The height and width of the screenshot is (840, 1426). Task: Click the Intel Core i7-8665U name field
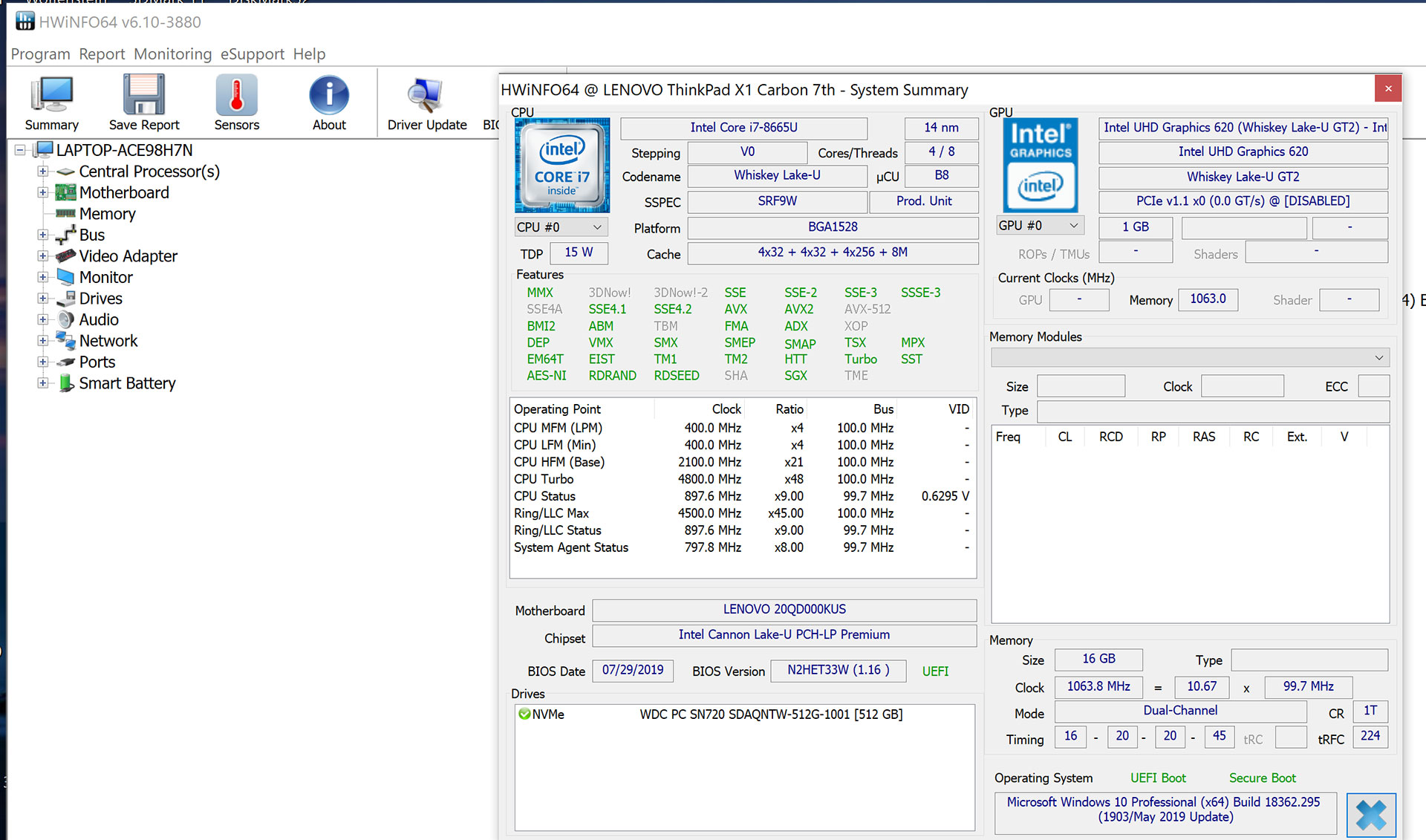pyautogui.click(x=743, y=128)
